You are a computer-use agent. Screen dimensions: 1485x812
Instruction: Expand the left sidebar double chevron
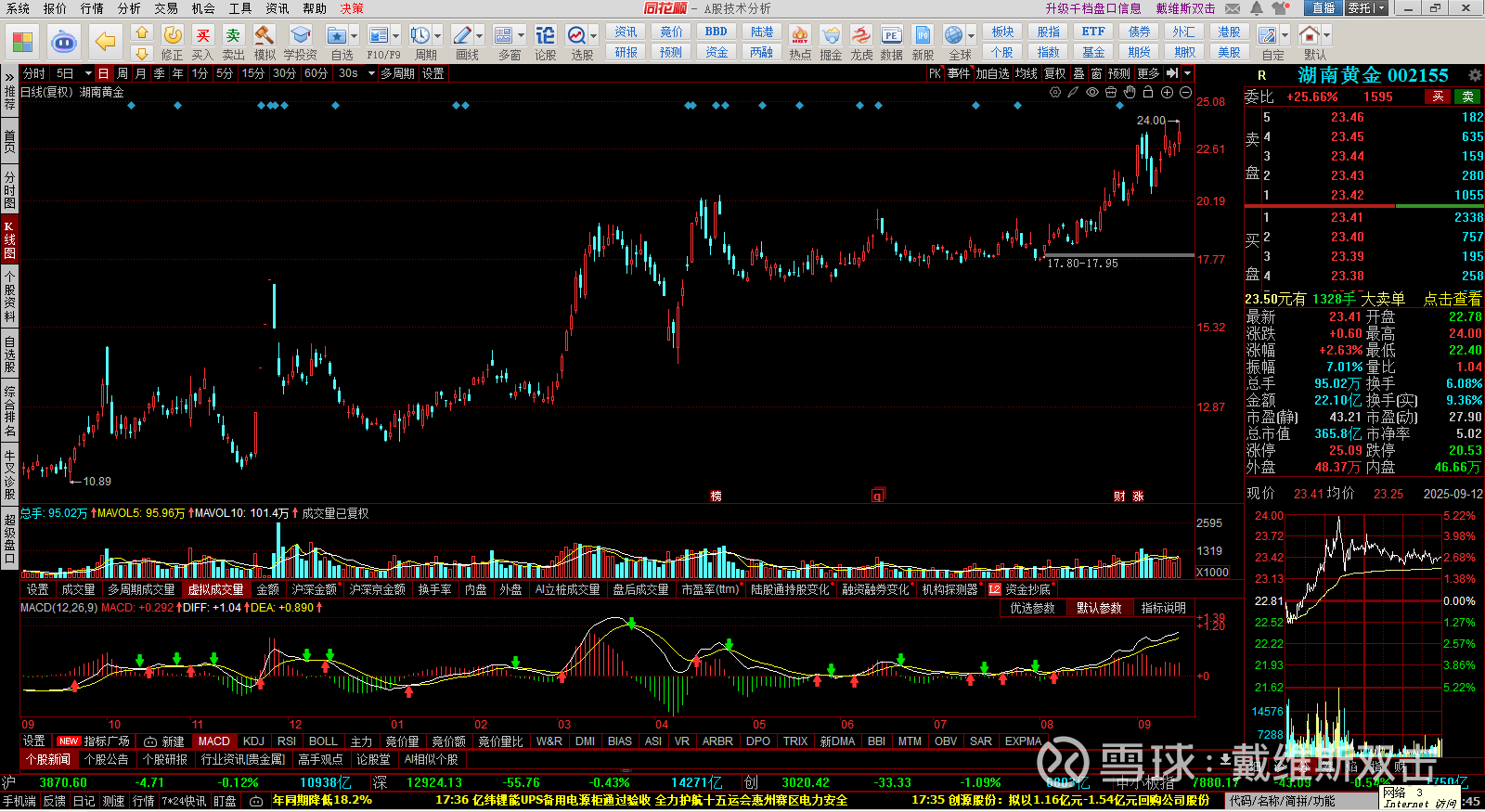point(9,75)
